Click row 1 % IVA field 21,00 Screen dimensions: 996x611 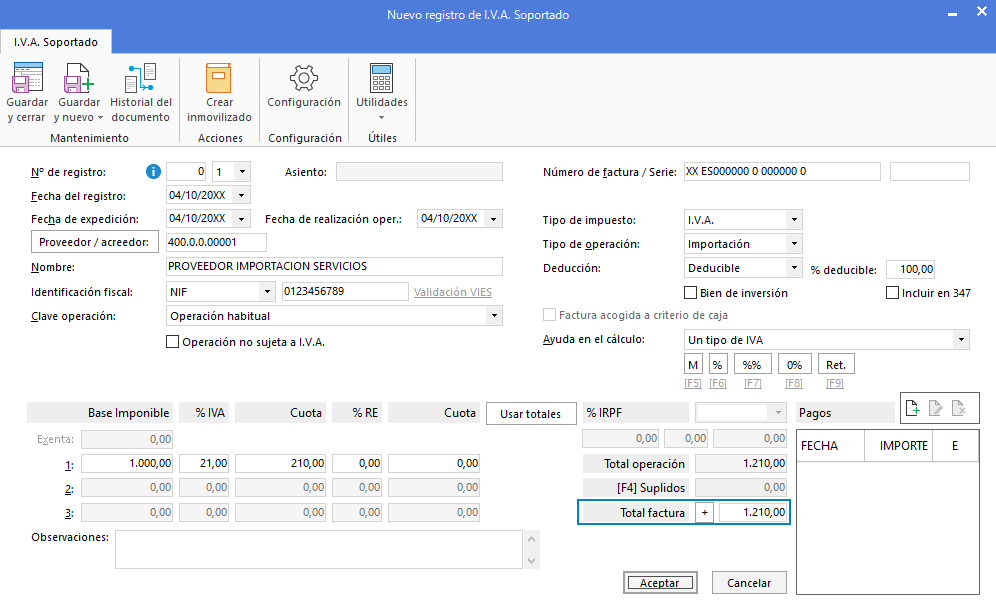click(204, 464)
